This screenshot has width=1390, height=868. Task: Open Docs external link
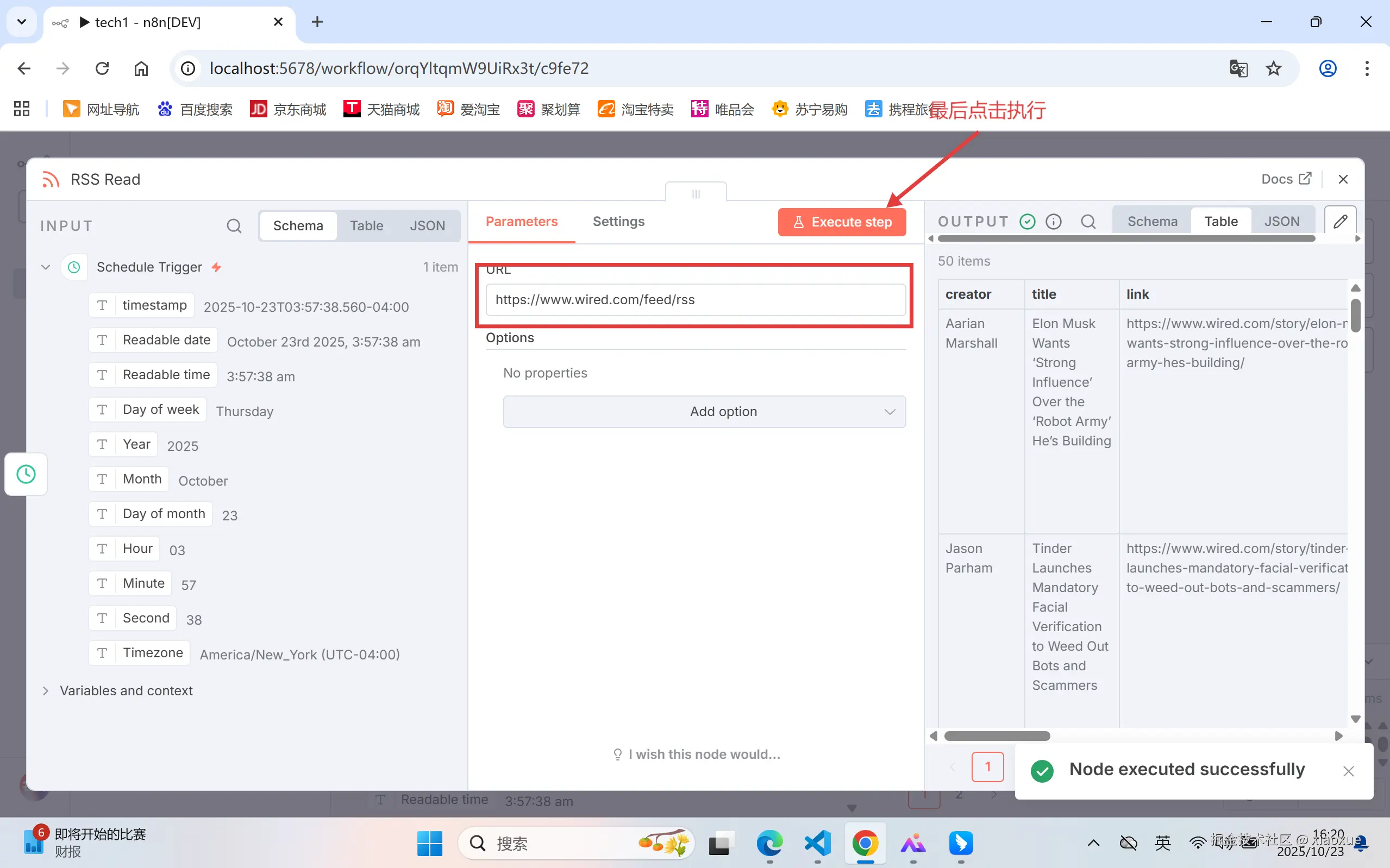[1286, 179]
